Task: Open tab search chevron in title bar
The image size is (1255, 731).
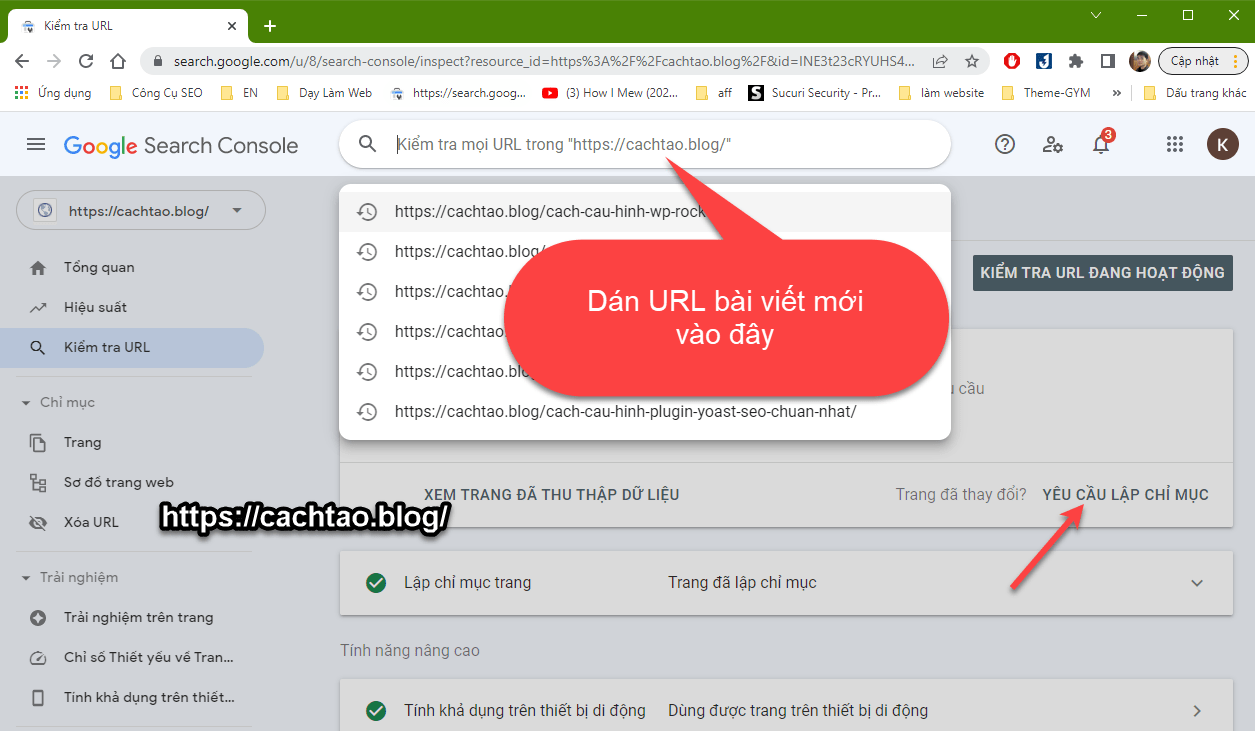Action: pyautogui.click(x=1096, y=15)
